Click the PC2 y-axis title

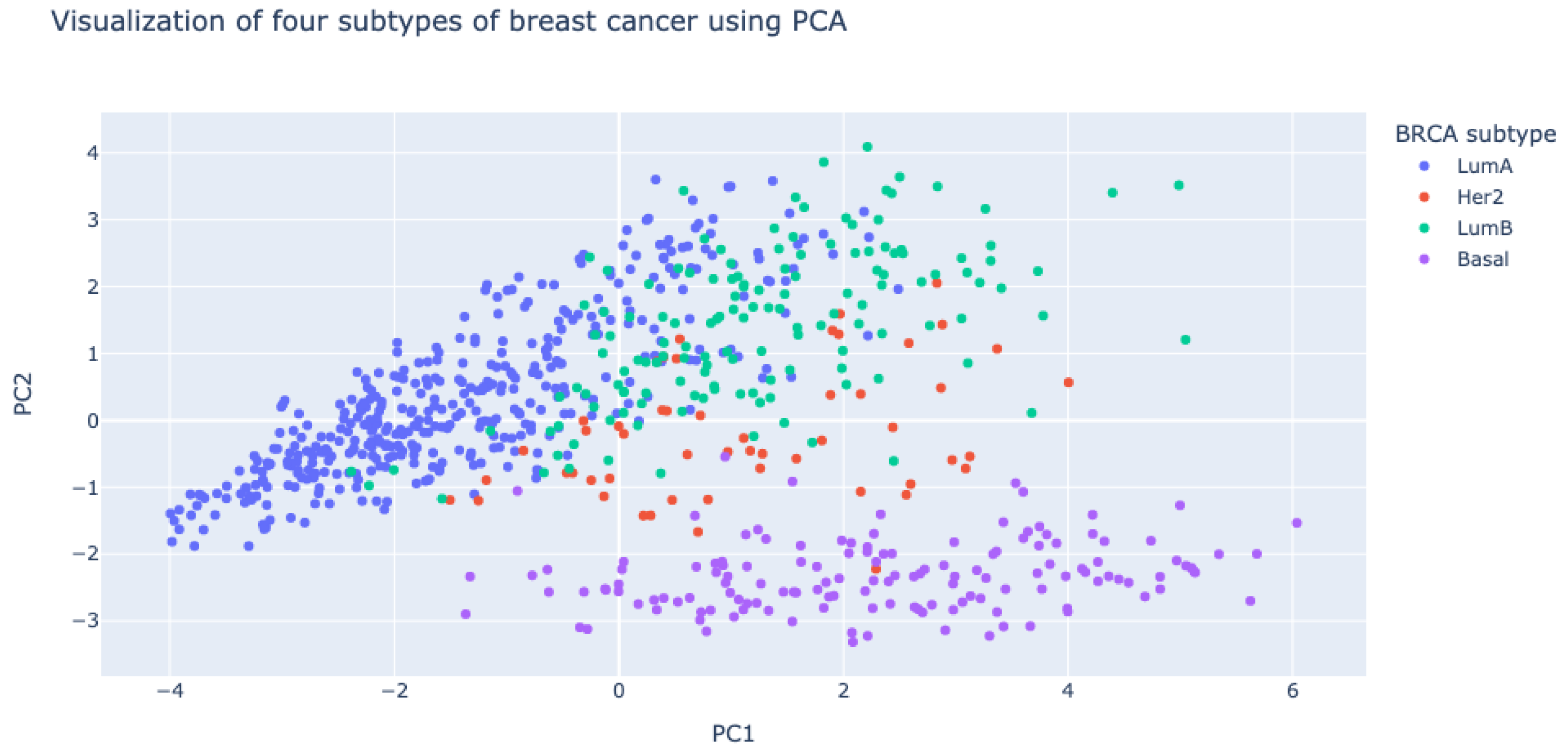coord(23,394)
